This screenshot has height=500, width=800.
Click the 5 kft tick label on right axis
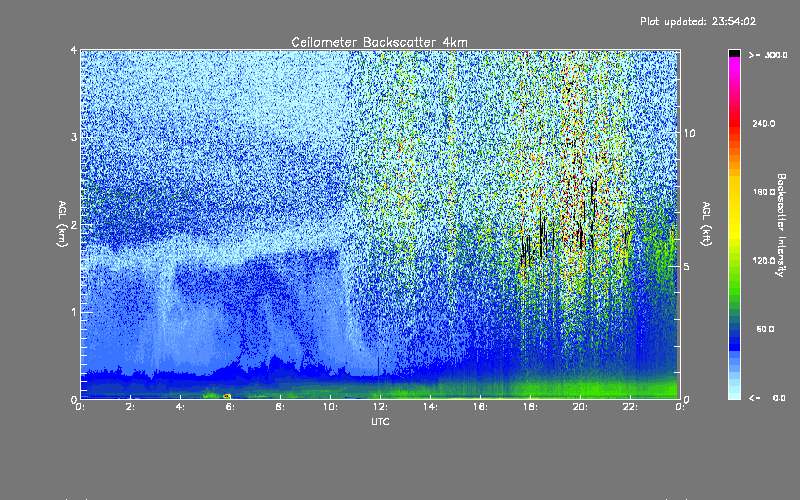(x=687, y=267)
